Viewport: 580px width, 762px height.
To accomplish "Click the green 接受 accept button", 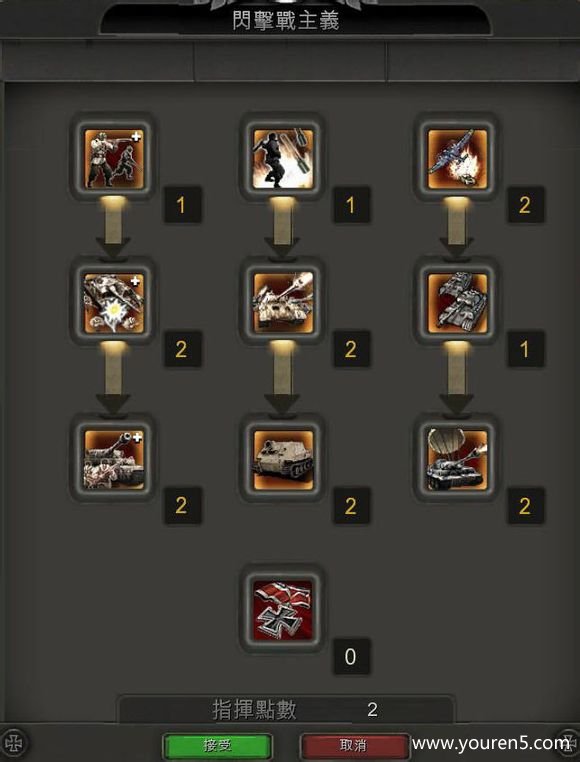I will [x=217, y=746].
